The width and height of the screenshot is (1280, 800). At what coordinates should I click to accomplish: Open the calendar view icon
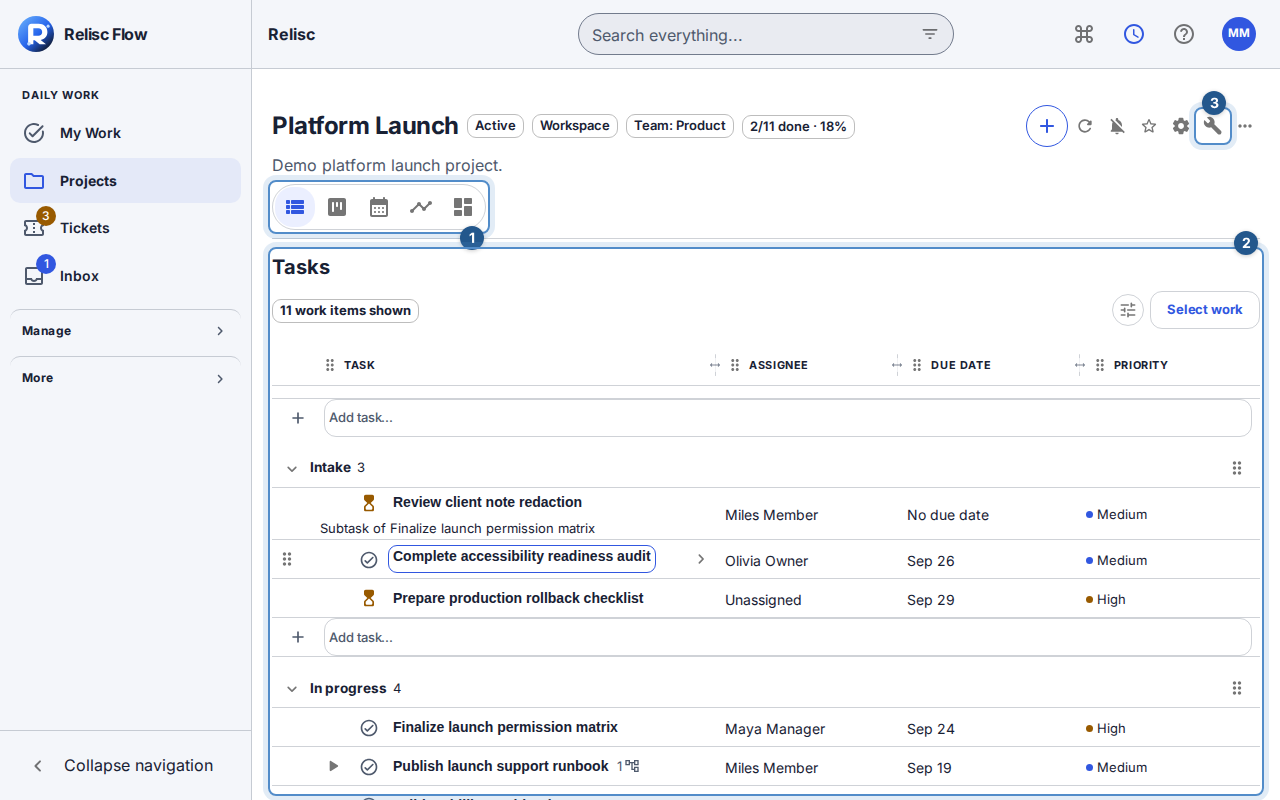[379, 207]
